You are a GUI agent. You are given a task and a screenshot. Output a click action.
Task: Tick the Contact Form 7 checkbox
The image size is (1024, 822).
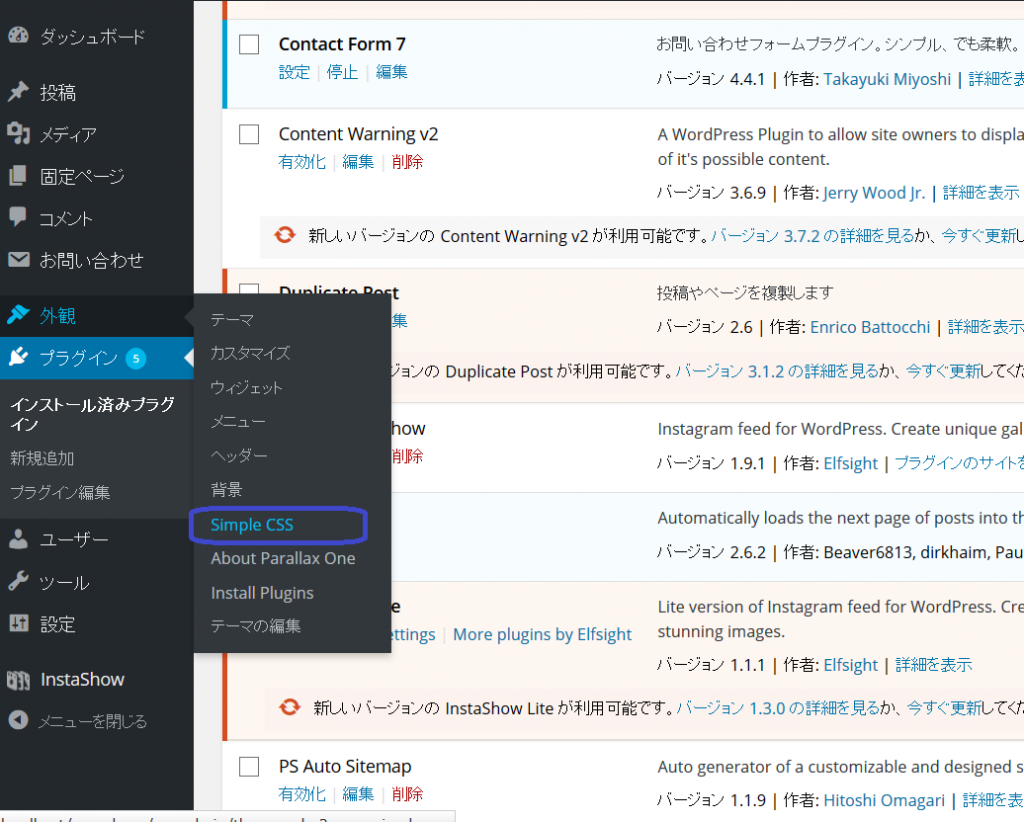[x=249, y=45]
